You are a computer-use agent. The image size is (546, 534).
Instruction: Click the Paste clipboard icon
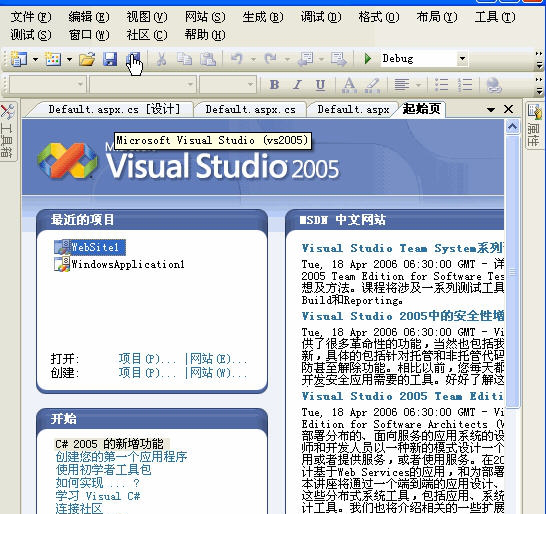pos(208,59)
